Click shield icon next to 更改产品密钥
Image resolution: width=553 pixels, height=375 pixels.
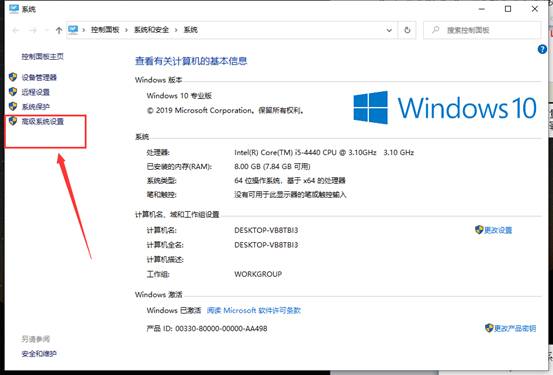[x=489, y=328]
